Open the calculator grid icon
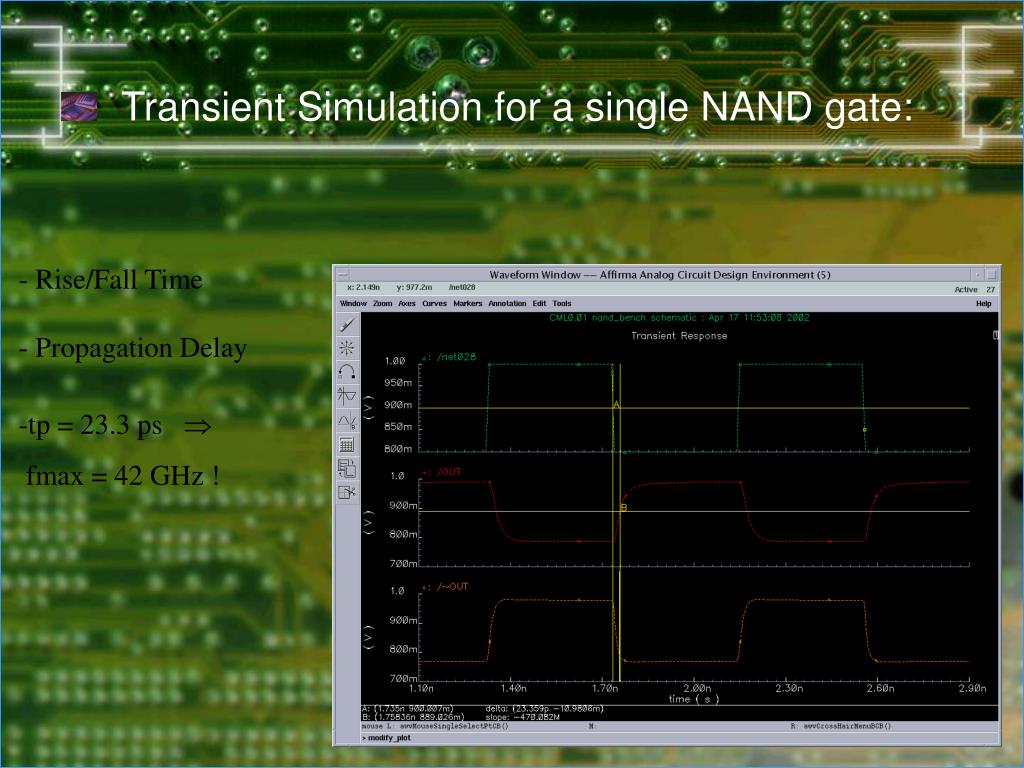The image size is (1024, 768). [347, 445]
